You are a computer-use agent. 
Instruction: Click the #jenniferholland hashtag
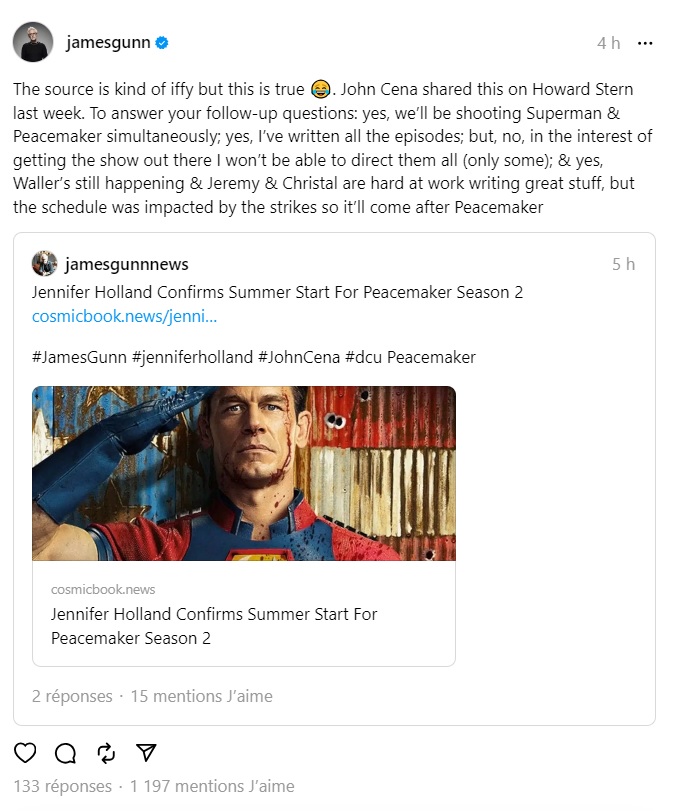(192, 357)
